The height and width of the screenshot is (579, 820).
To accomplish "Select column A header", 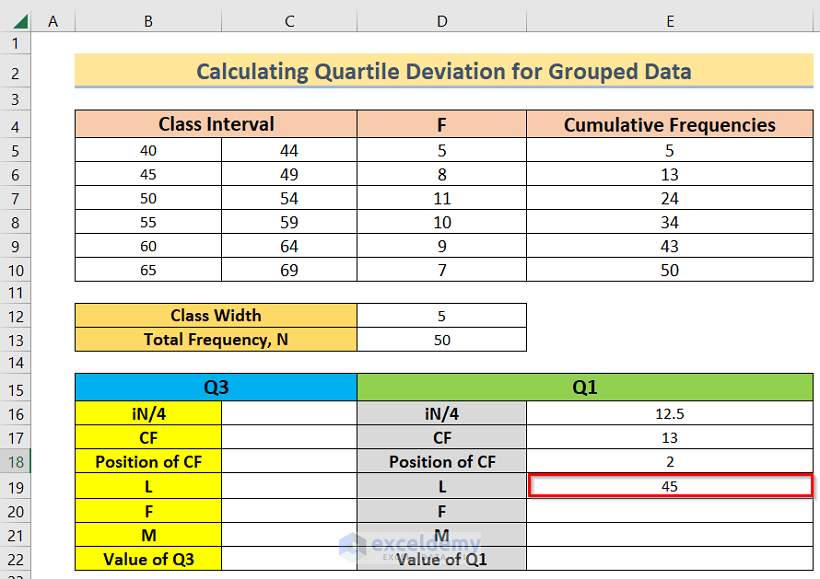I will [53, 21].
